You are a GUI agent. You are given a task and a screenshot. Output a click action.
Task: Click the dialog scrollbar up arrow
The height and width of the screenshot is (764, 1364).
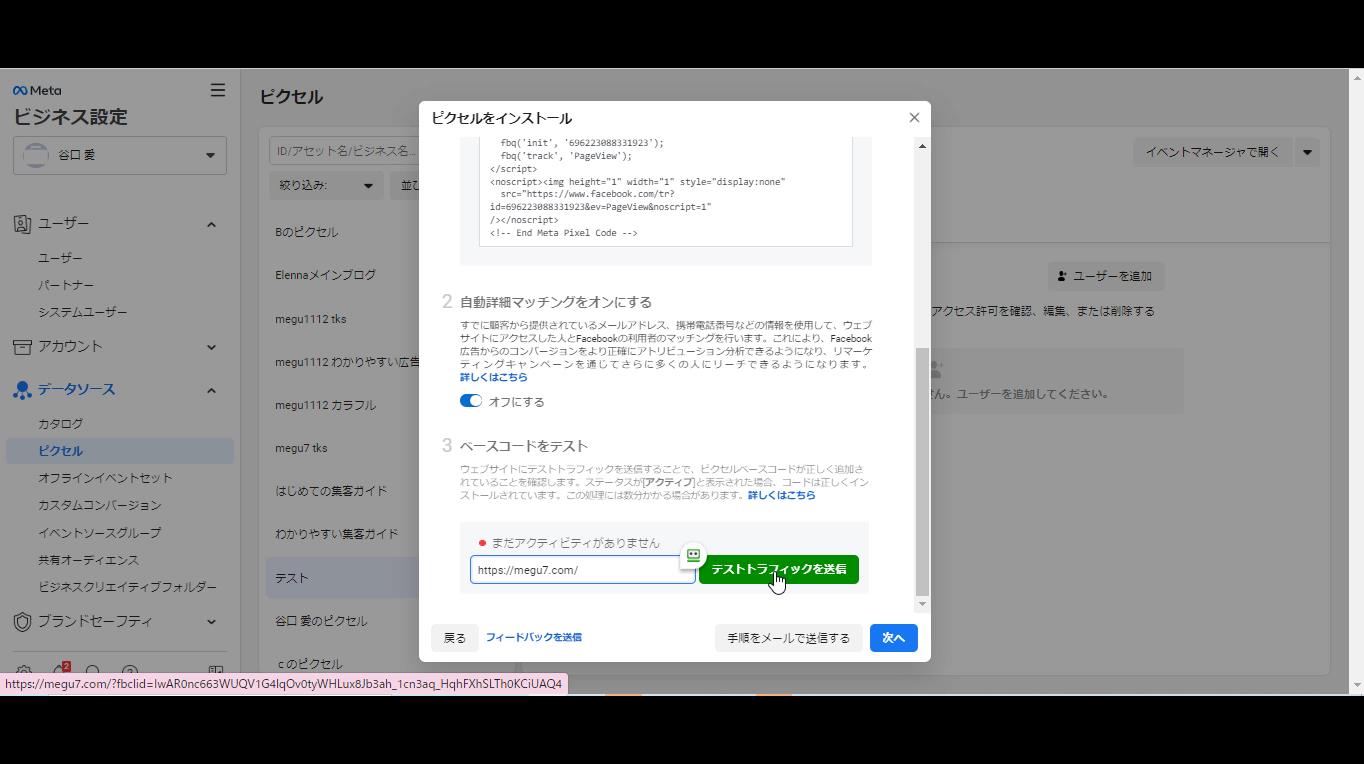922,146
